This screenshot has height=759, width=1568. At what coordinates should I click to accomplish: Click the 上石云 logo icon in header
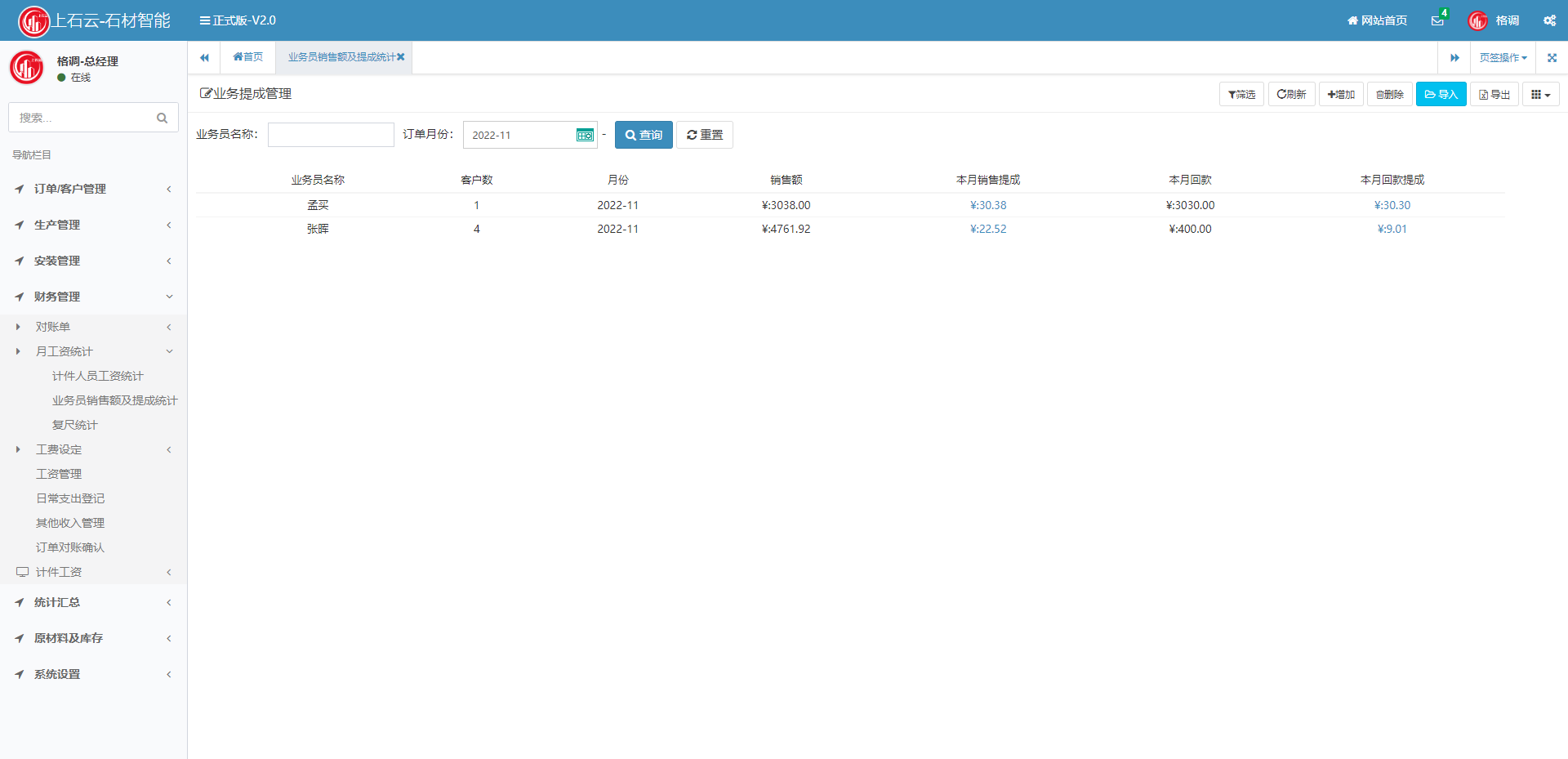[x=33, y=21]
